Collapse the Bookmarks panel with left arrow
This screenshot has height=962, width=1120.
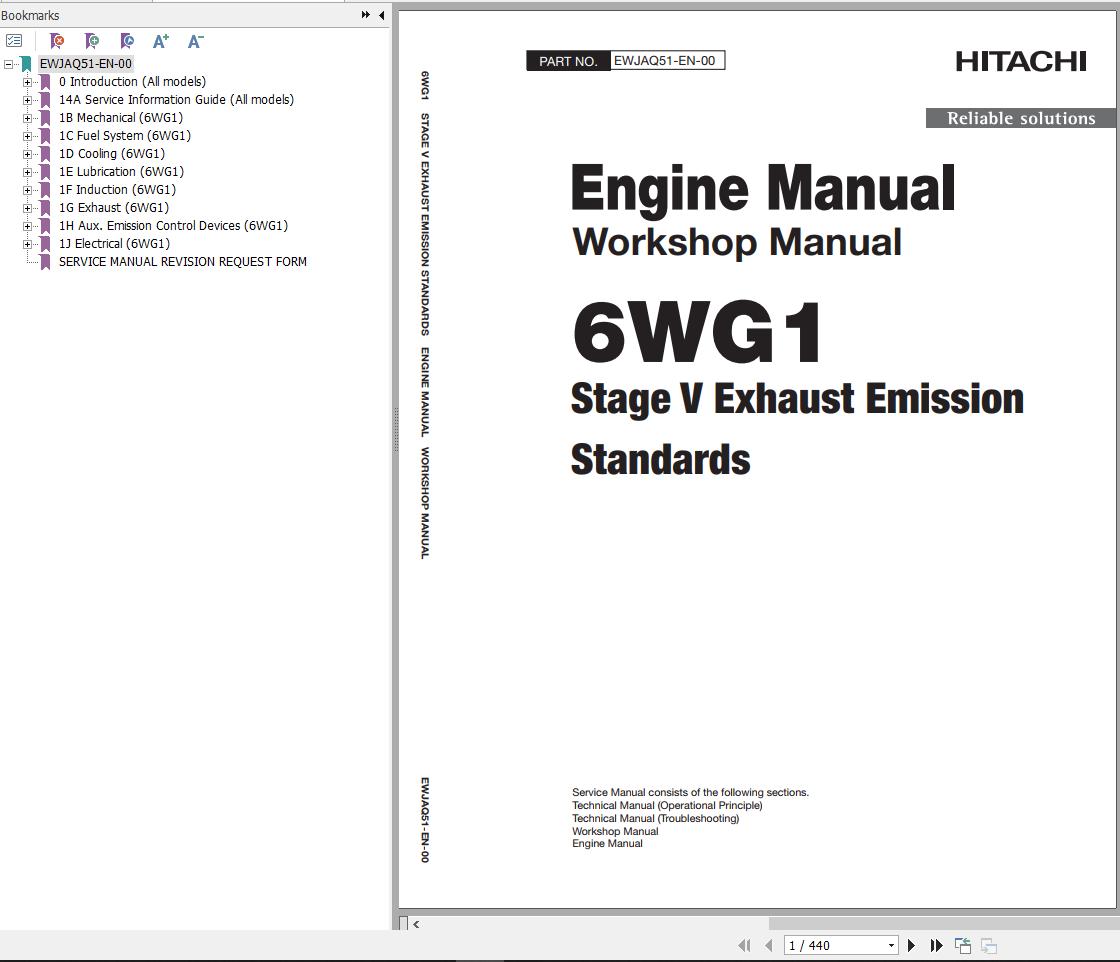pos(381,14)
